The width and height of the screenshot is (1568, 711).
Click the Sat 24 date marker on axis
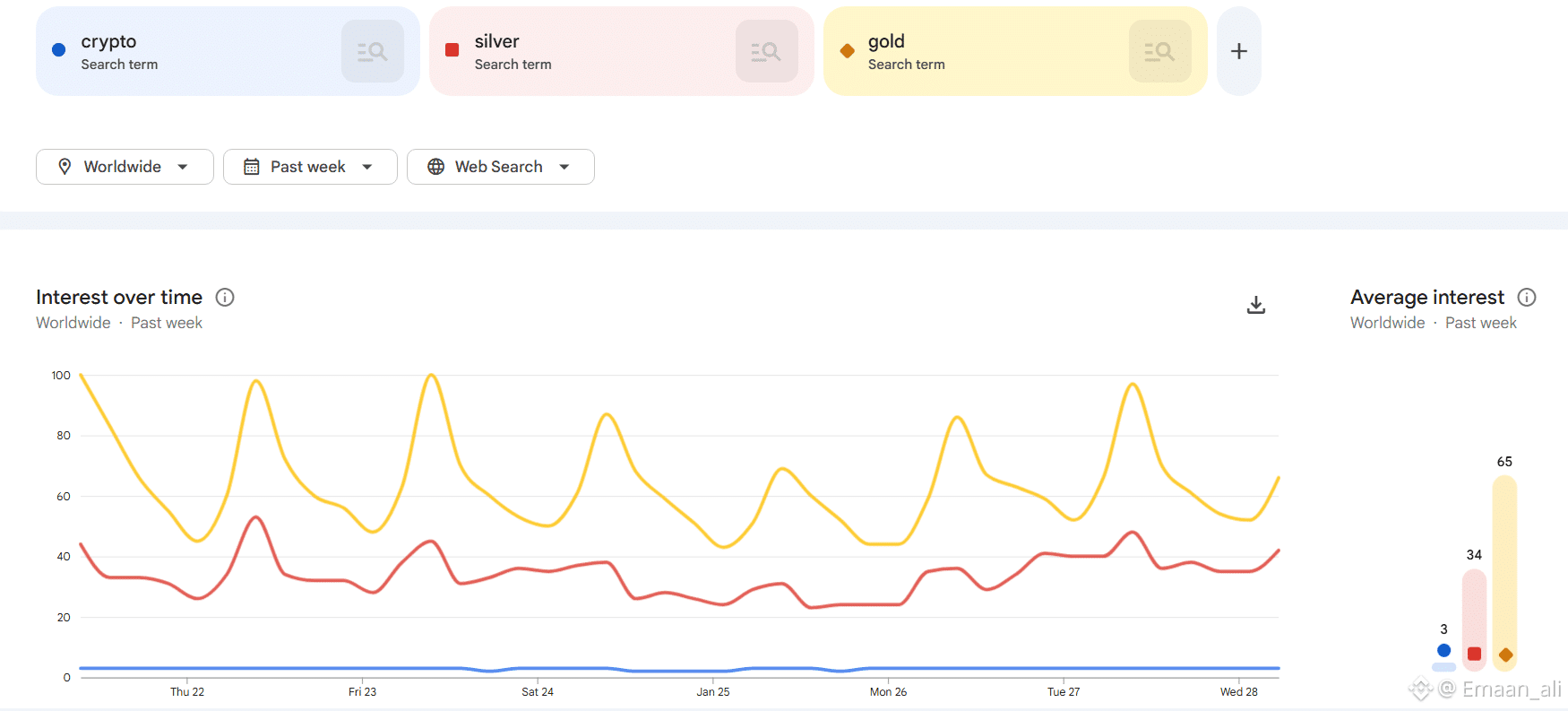pyautogui.click(x=538, y=691)
